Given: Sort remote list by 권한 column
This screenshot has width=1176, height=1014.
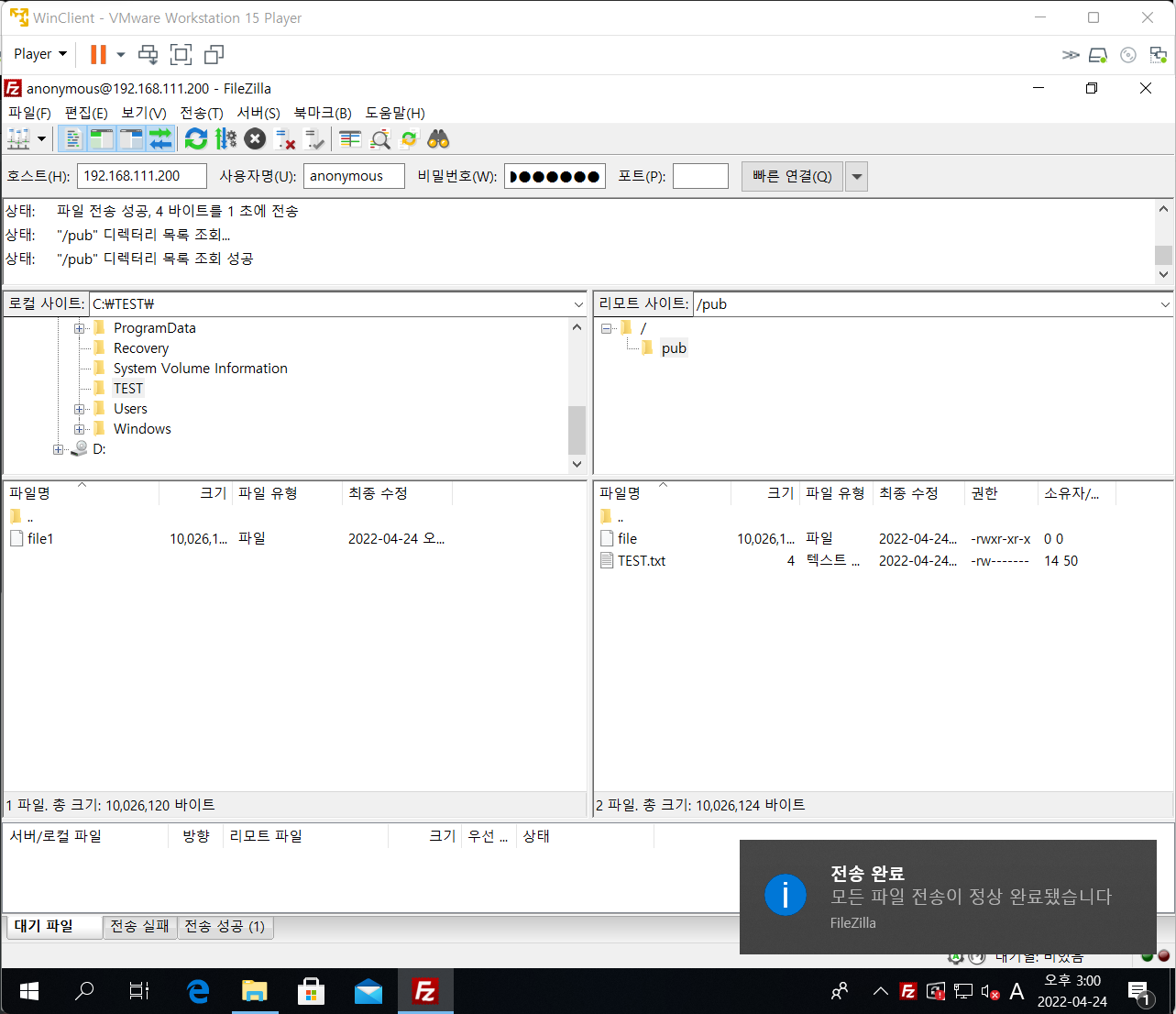Looking at the screenshot, I should 1000,493.
